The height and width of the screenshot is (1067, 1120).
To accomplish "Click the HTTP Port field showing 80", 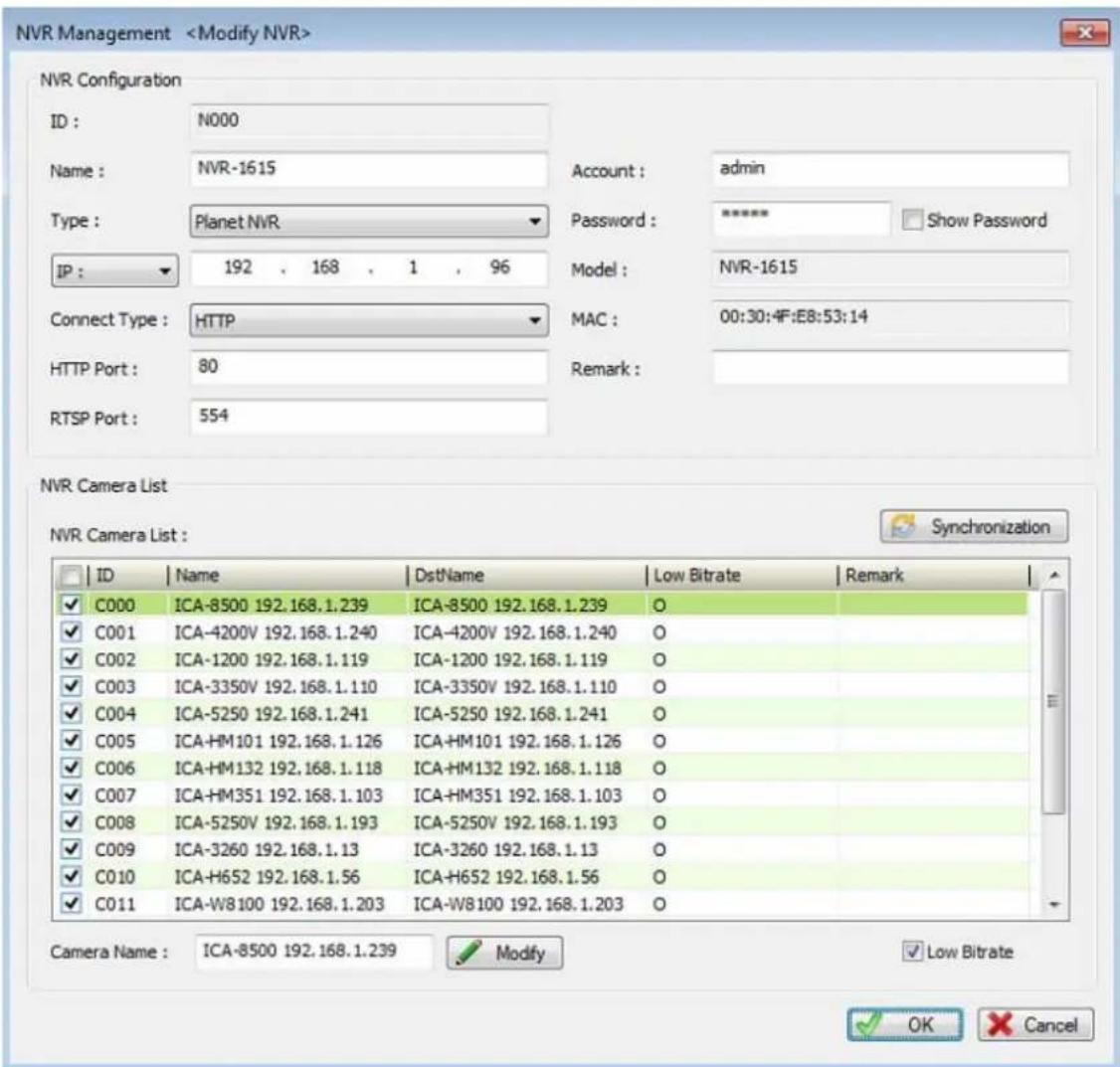I will click(x=369, y=368).
